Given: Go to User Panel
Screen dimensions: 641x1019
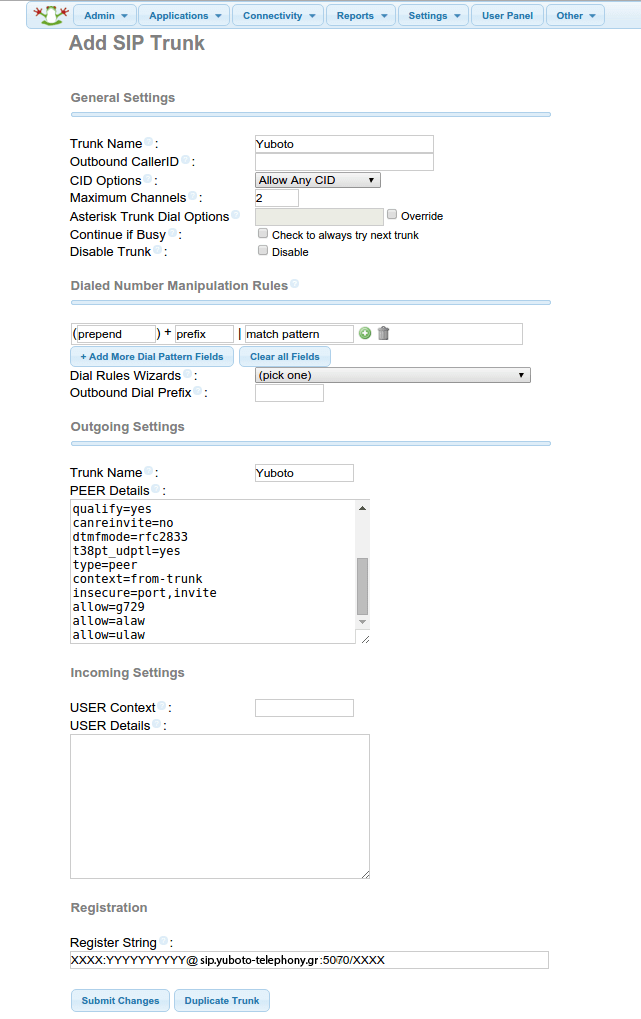Looking at the screenshot, I should pyautogui.click(x=507, y=16).
